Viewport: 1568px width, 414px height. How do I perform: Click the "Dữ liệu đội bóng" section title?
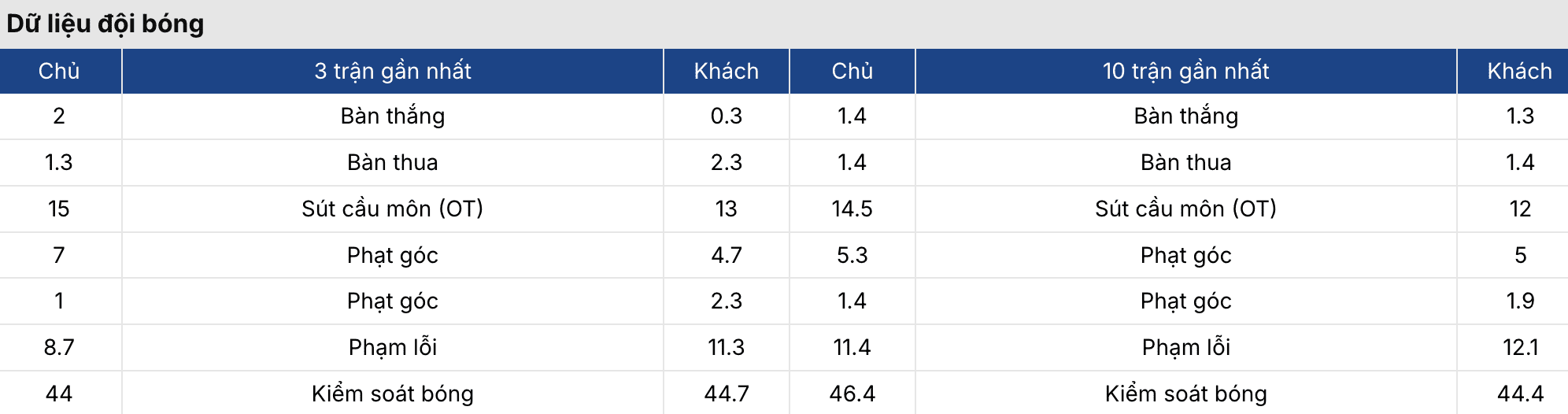click(x=105, y=24)
